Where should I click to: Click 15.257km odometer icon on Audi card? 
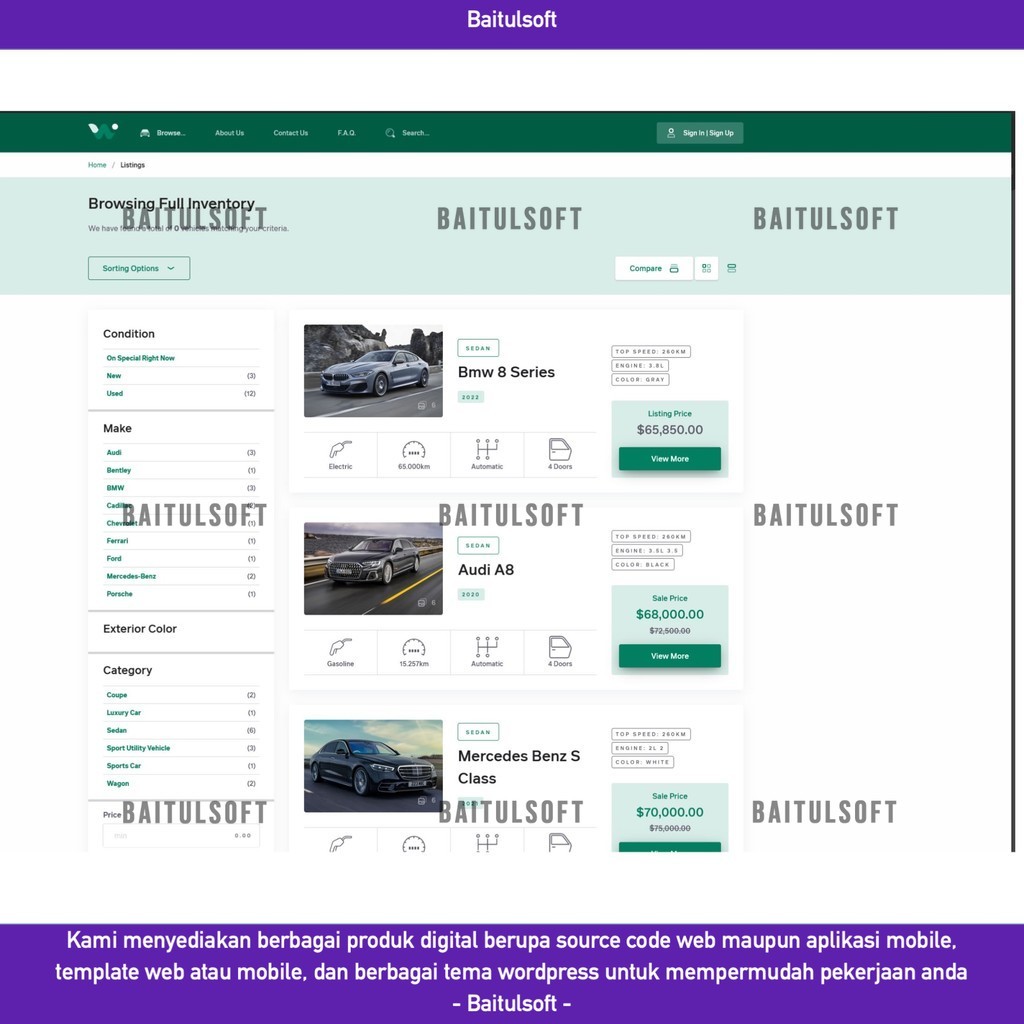click(413, 647)
